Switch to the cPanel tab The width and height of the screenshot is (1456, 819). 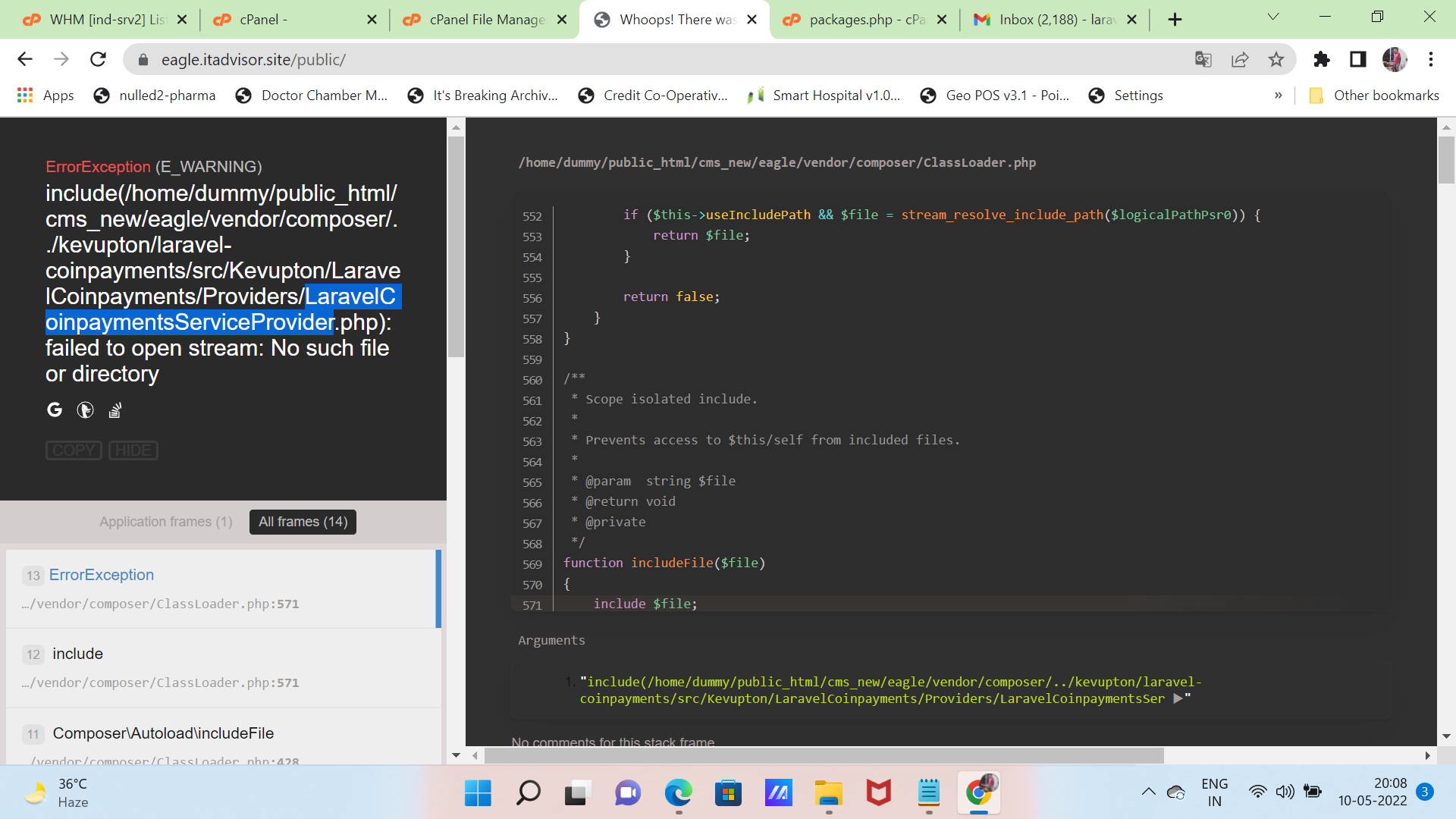click(x=294, y=20)
